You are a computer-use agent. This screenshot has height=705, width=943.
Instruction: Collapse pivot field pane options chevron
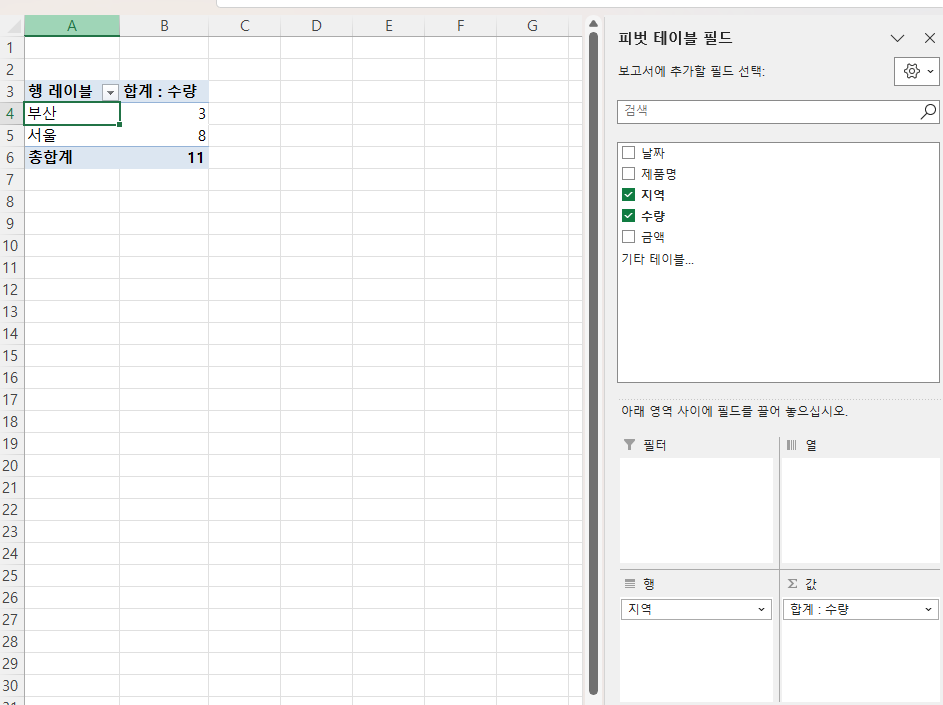click(897, 38)
